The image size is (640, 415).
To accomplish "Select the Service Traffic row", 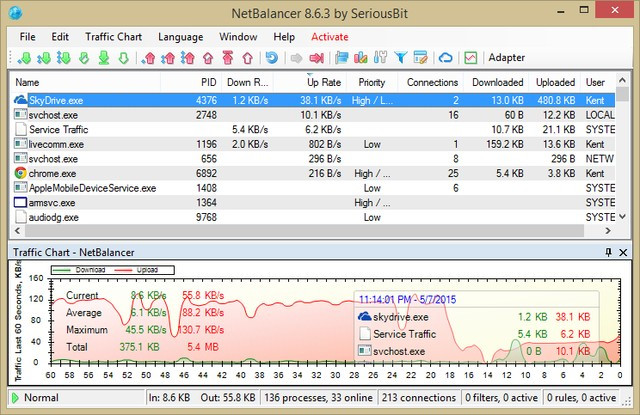I will tap(313, 130).
